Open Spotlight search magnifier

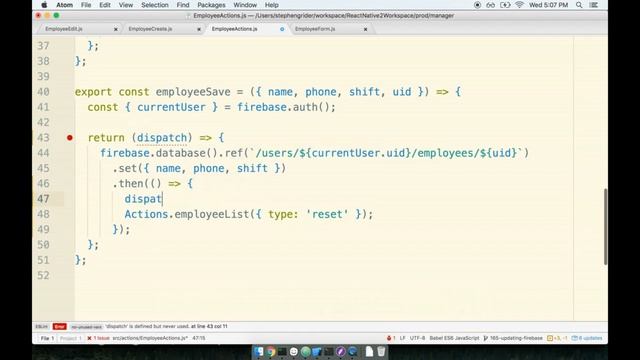click(x=579, y=5)
